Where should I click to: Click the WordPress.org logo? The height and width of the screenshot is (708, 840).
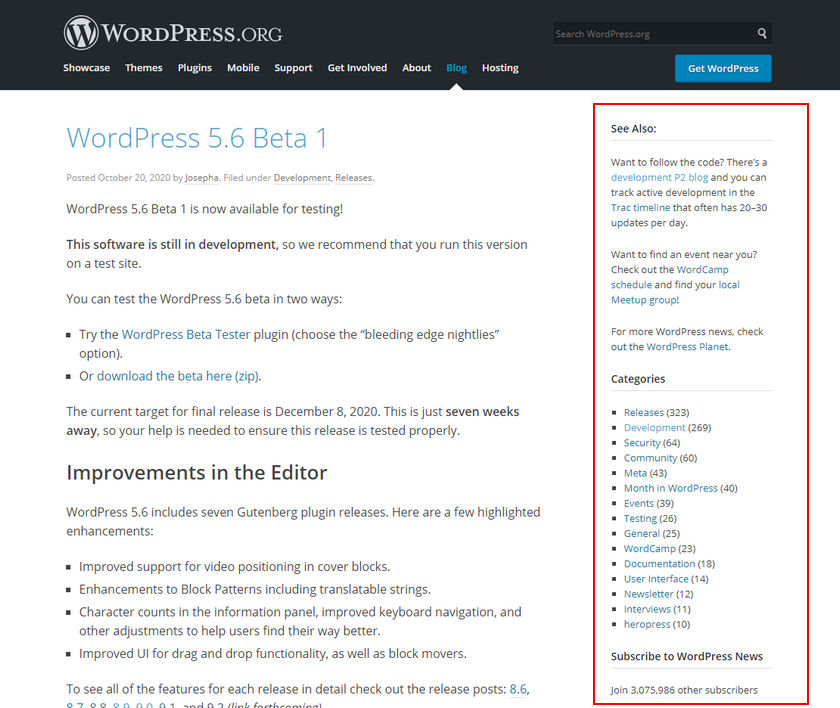[173, 33]
